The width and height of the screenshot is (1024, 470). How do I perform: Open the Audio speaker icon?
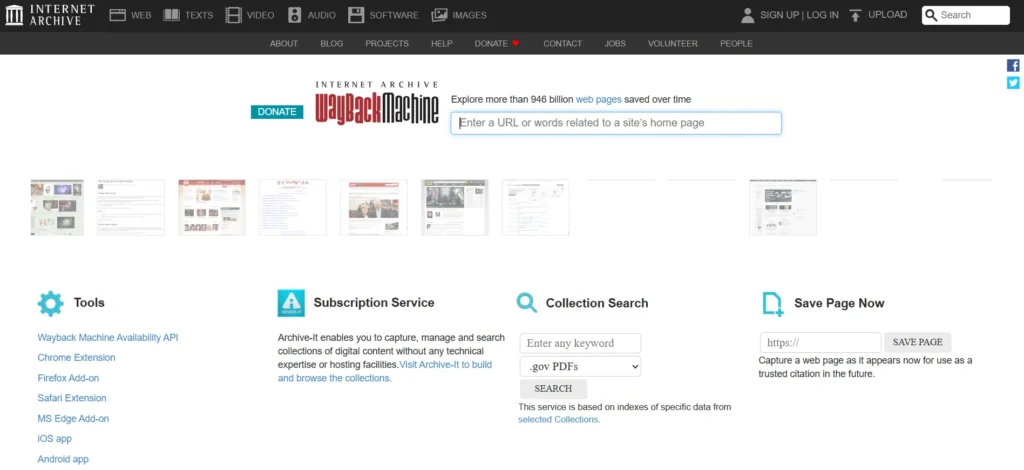pos(295,15)
